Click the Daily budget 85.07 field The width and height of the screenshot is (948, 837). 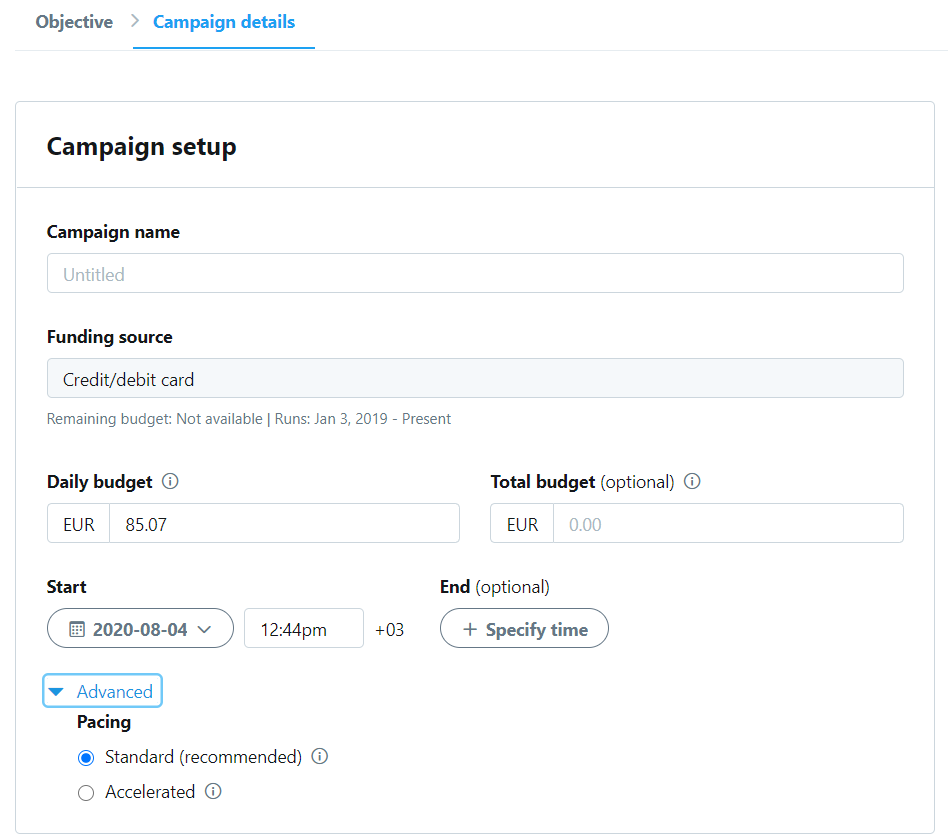[x=284, y=524]
